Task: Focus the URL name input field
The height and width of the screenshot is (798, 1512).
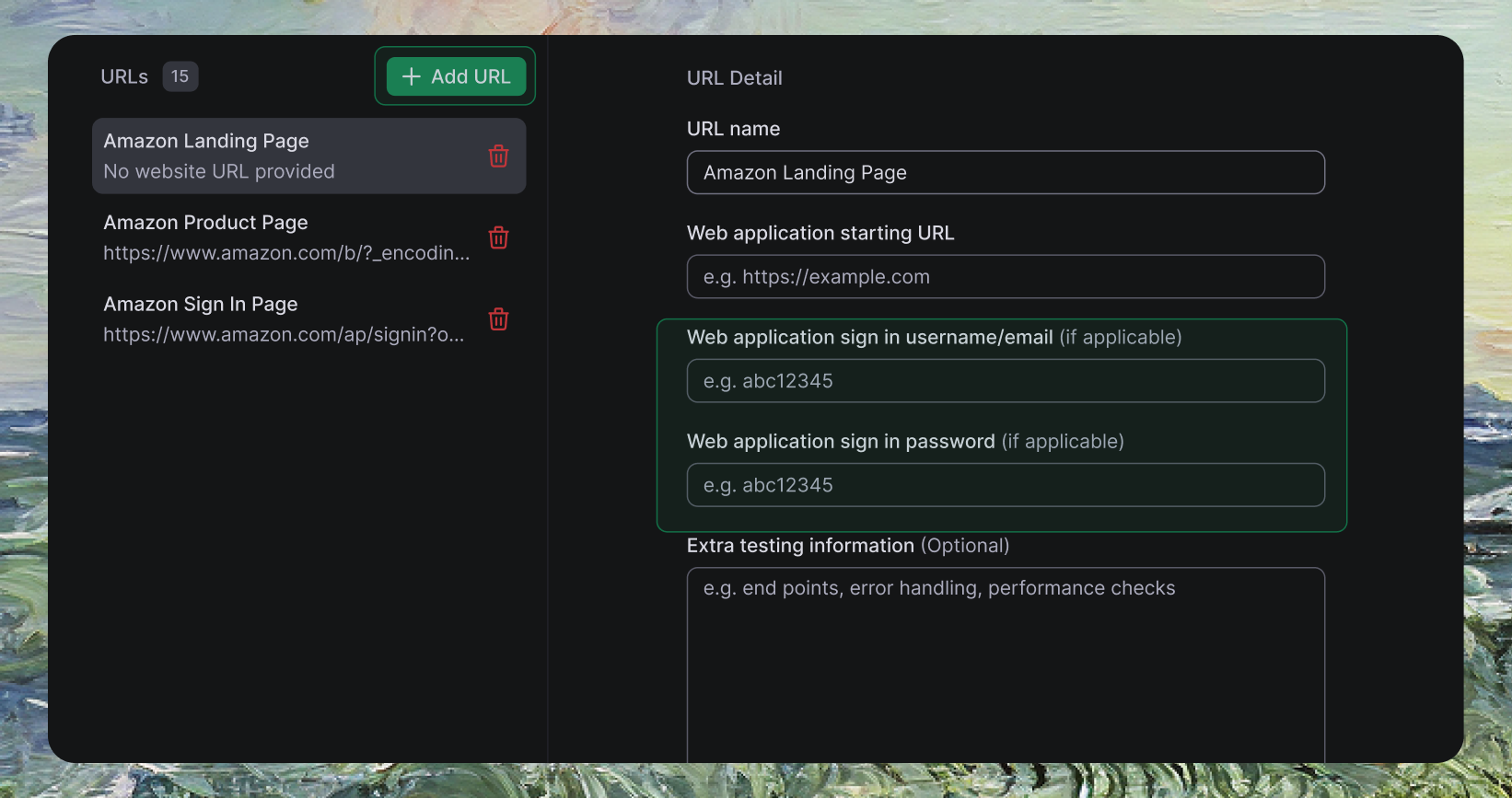Action: pos(1006,172)
